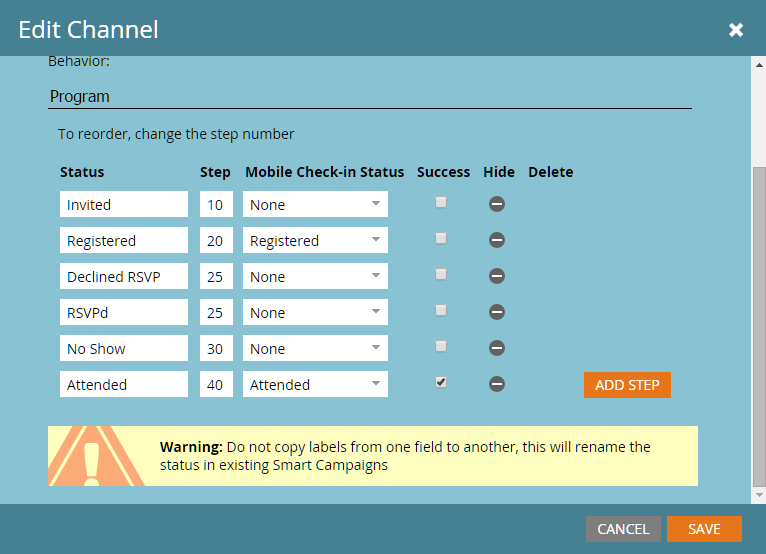Click the Delete column header

click(551, 172)
